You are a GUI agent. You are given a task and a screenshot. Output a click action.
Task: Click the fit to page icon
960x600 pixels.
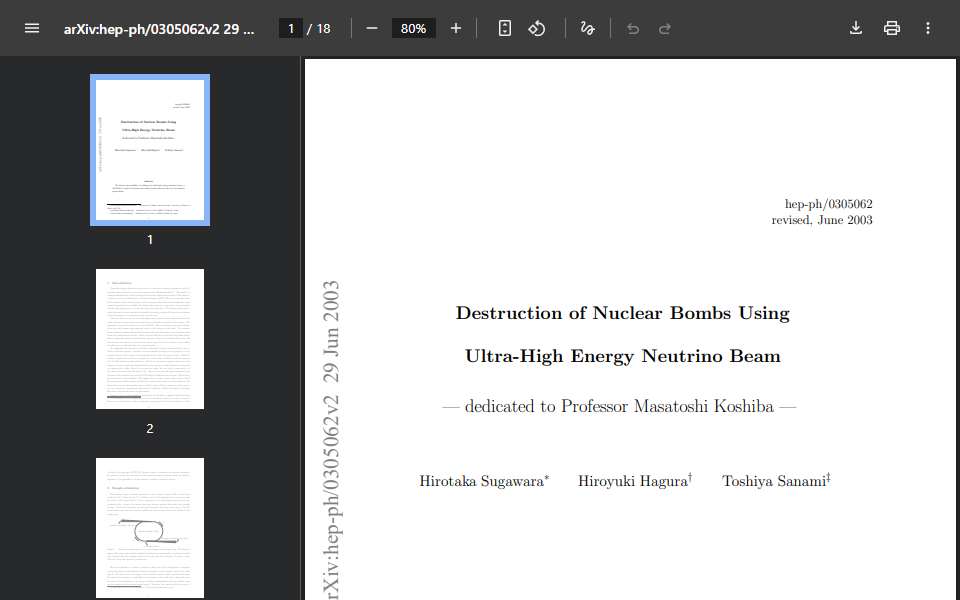pyautogui.click(x=504, y=28)
